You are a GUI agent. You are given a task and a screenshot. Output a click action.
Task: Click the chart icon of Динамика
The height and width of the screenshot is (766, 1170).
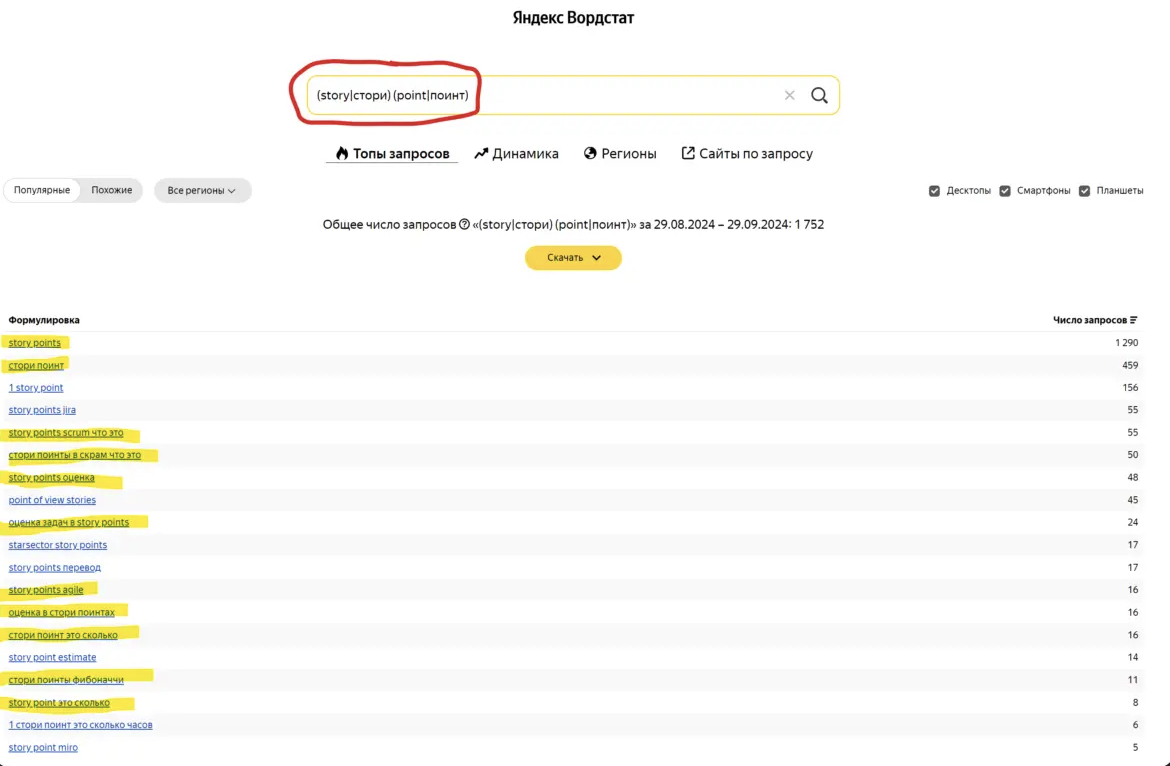[481, 153]
